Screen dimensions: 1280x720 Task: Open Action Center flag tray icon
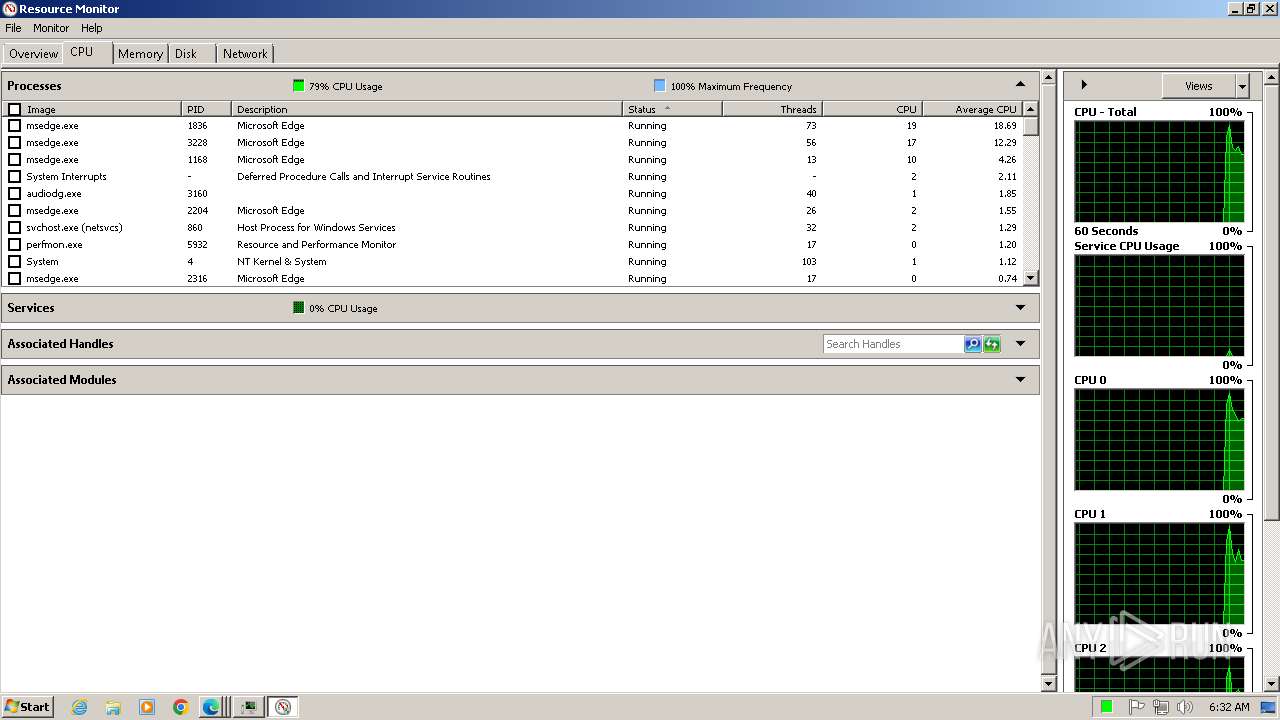point(1136,707)
